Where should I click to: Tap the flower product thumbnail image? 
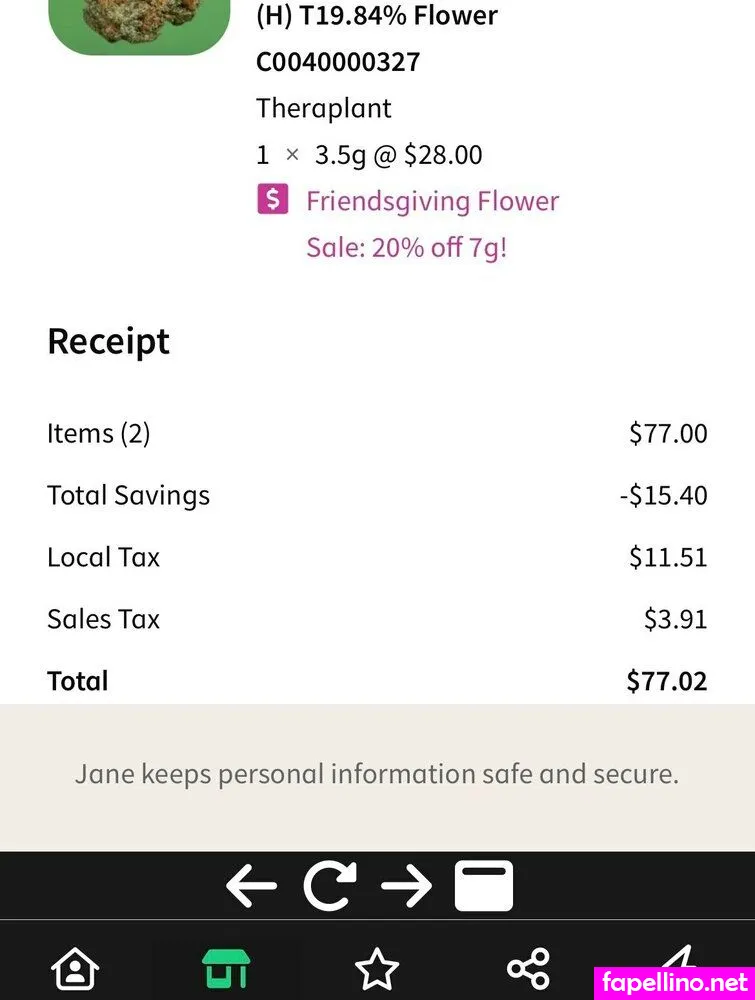coord(138,25)
